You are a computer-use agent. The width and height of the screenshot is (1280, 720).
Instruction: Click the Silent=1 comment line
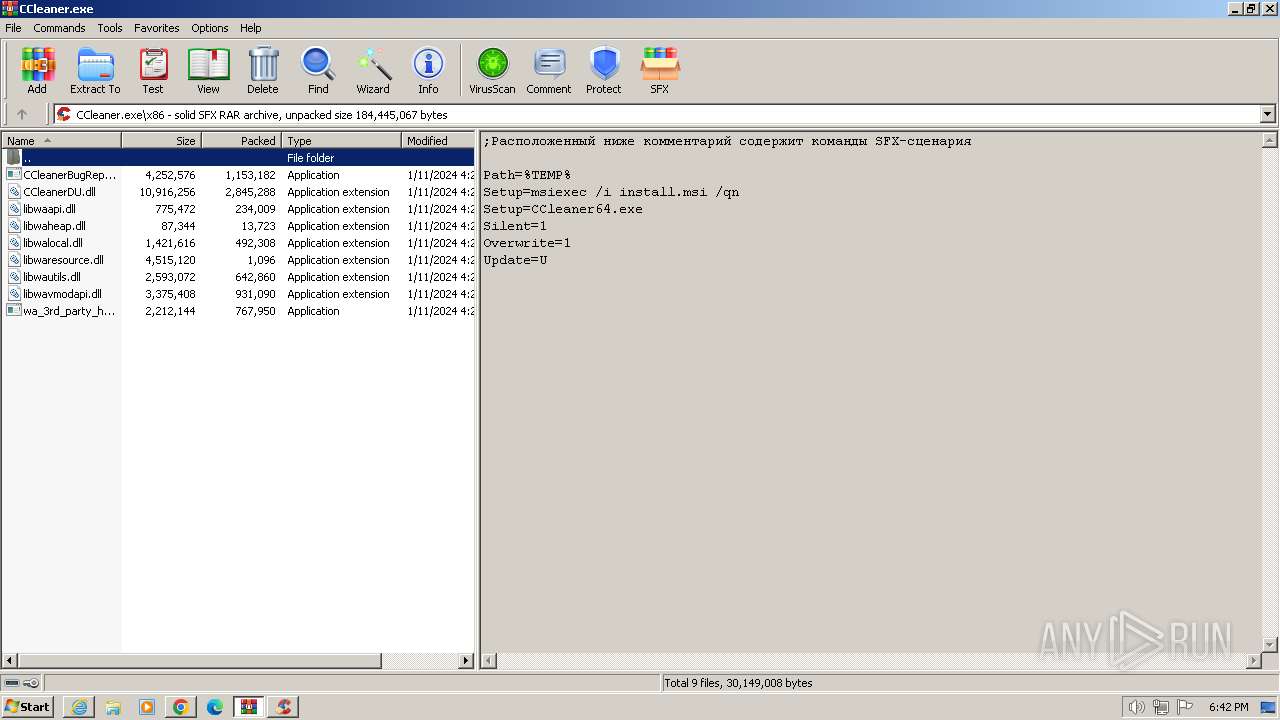515,226
